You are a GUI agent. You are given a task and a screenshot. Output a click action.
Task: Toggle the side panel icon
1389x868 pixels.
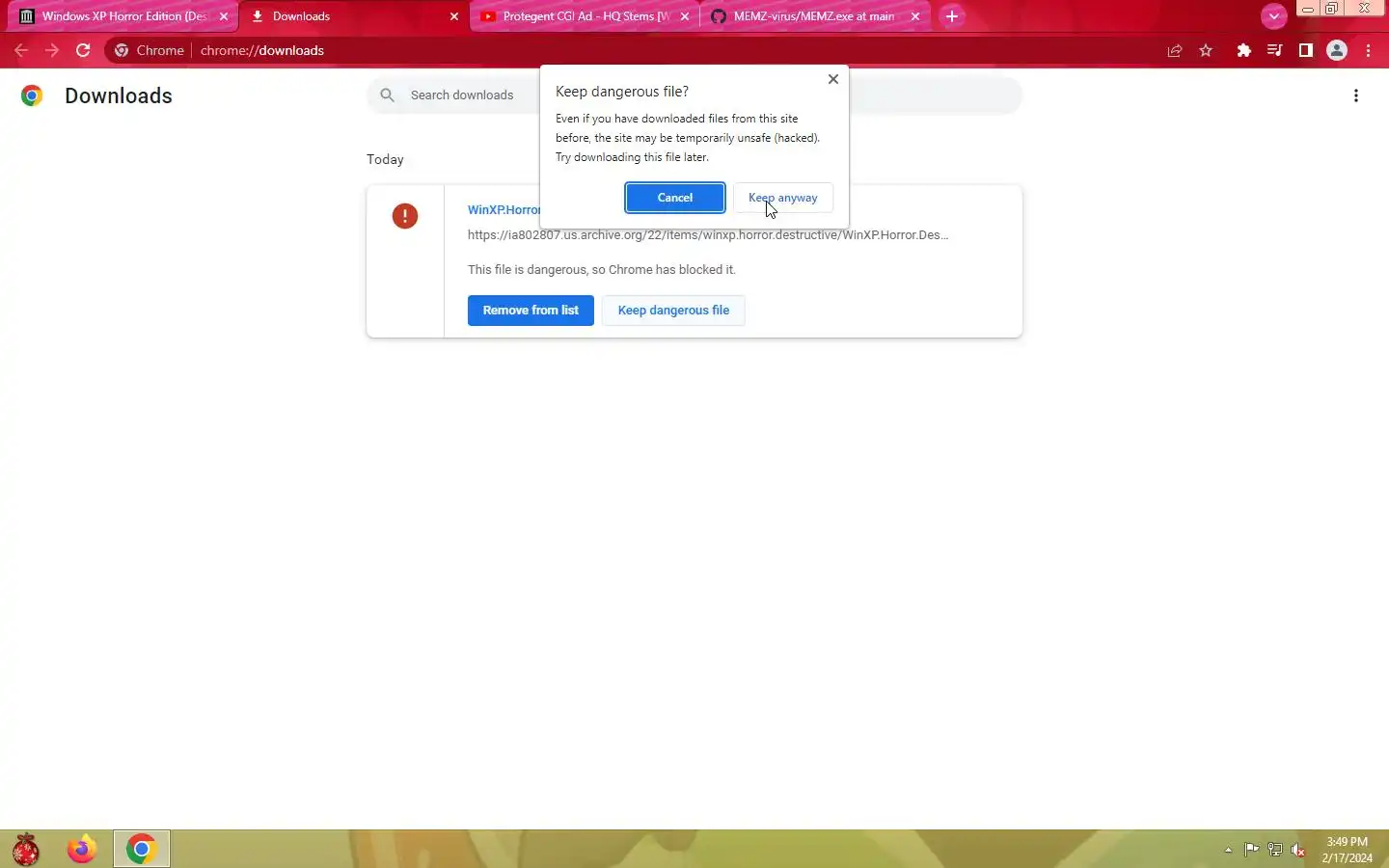(1306, 50)
